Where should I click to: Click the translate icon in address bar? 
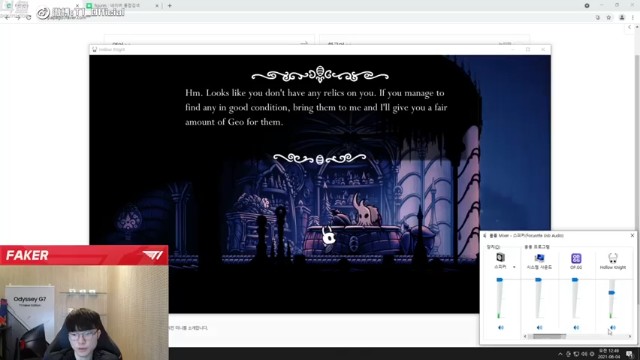click(598, 18)
